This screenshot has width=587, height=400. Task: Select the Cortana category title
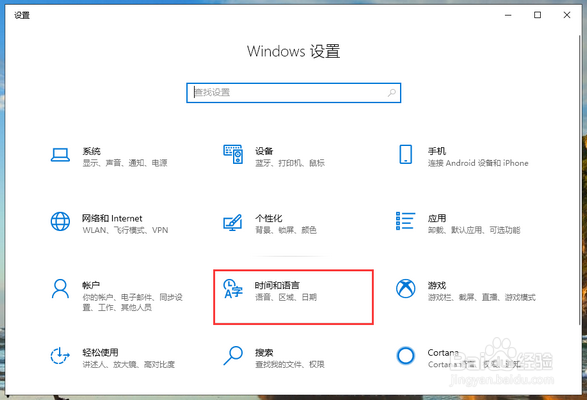click(x=443, y=352)
